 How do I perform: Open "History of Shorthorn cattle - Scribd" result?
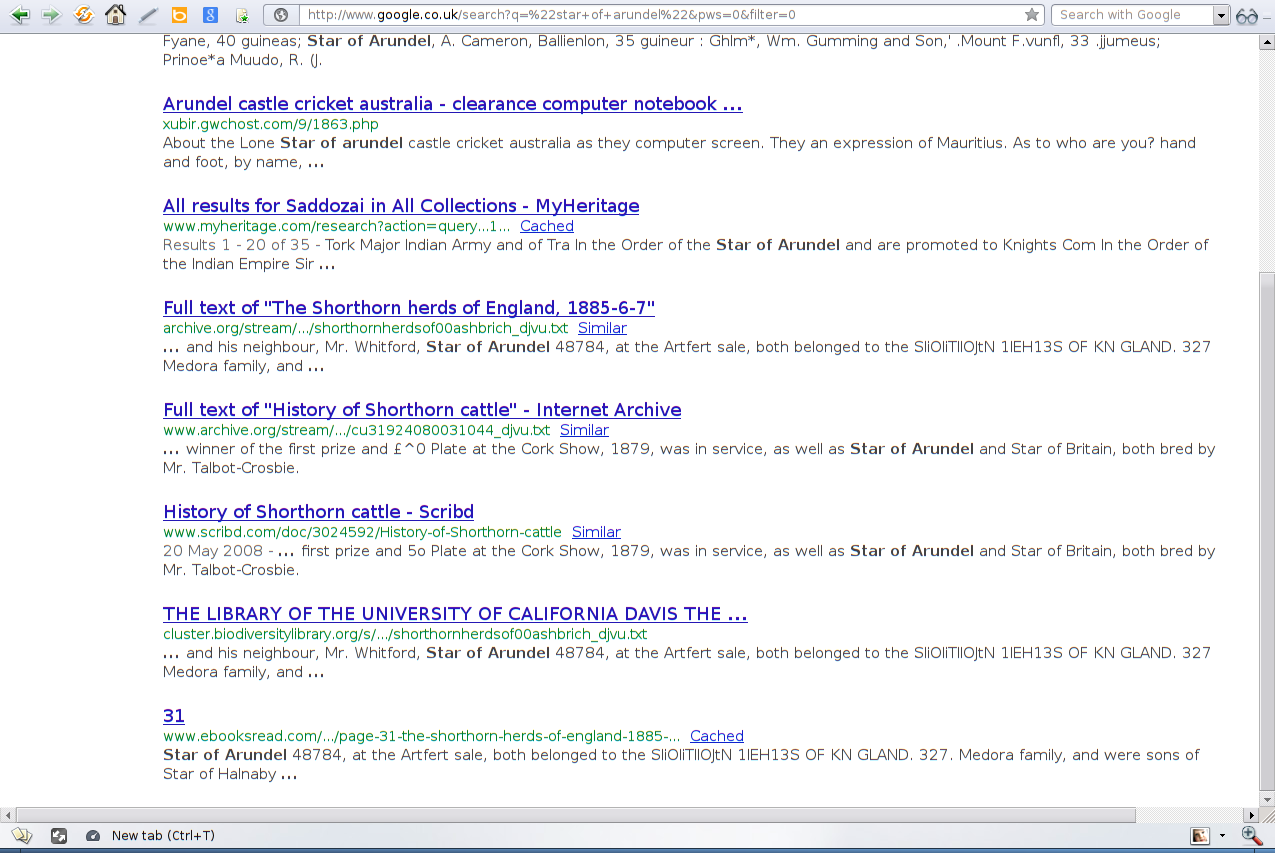[x=318, y=512]
